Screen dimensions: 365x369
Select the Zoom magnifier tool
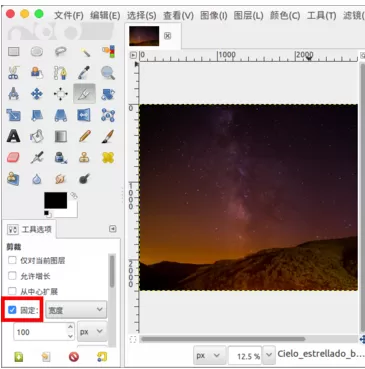108,73
